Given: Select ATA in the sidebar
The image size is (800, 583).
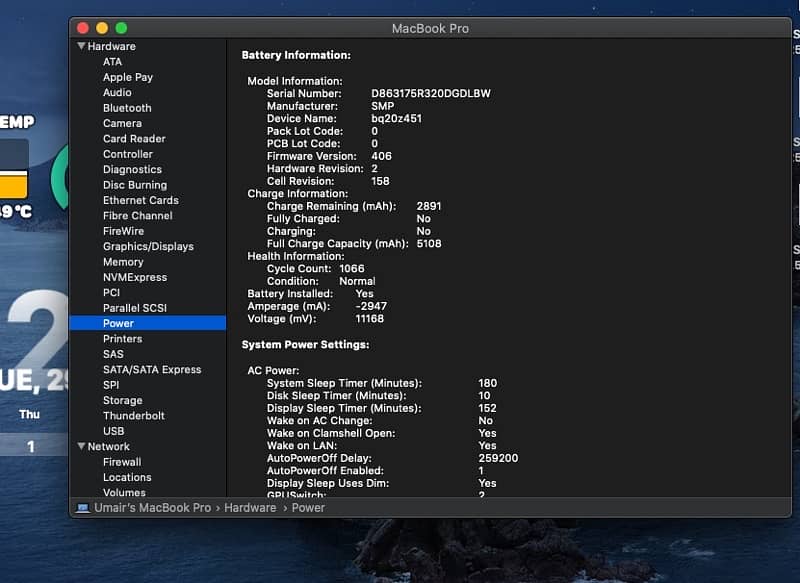Looking at the screenshot, I should (x=112, y=62).
